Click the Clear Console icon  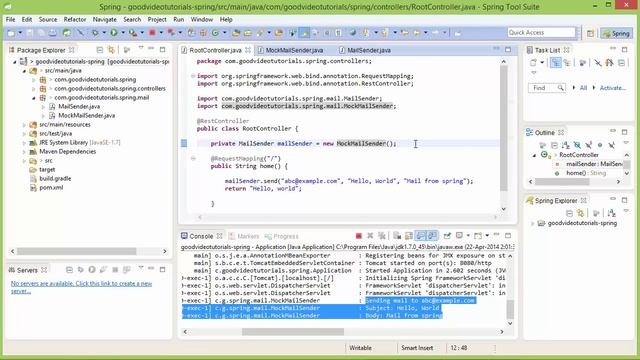397,236
